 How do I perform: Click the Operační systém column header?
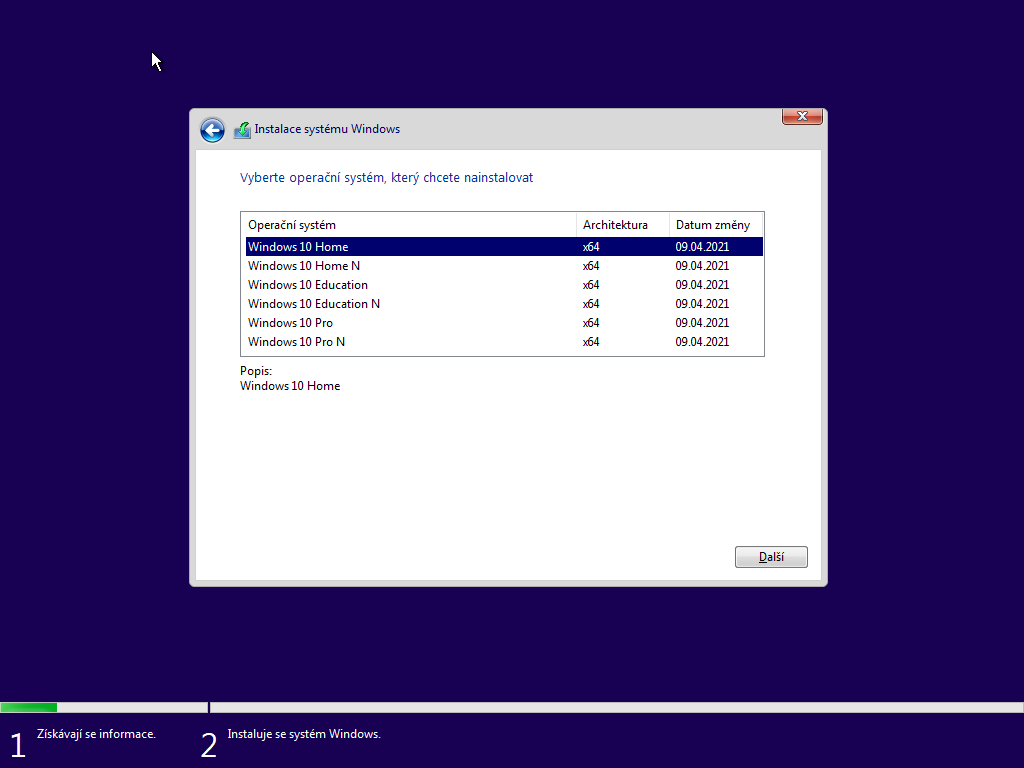(x=292, y=225)
